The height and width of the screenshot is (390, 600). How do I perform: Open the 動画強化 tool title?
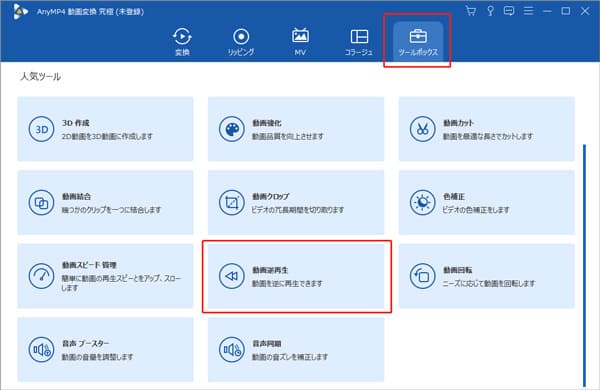point(267,123)
